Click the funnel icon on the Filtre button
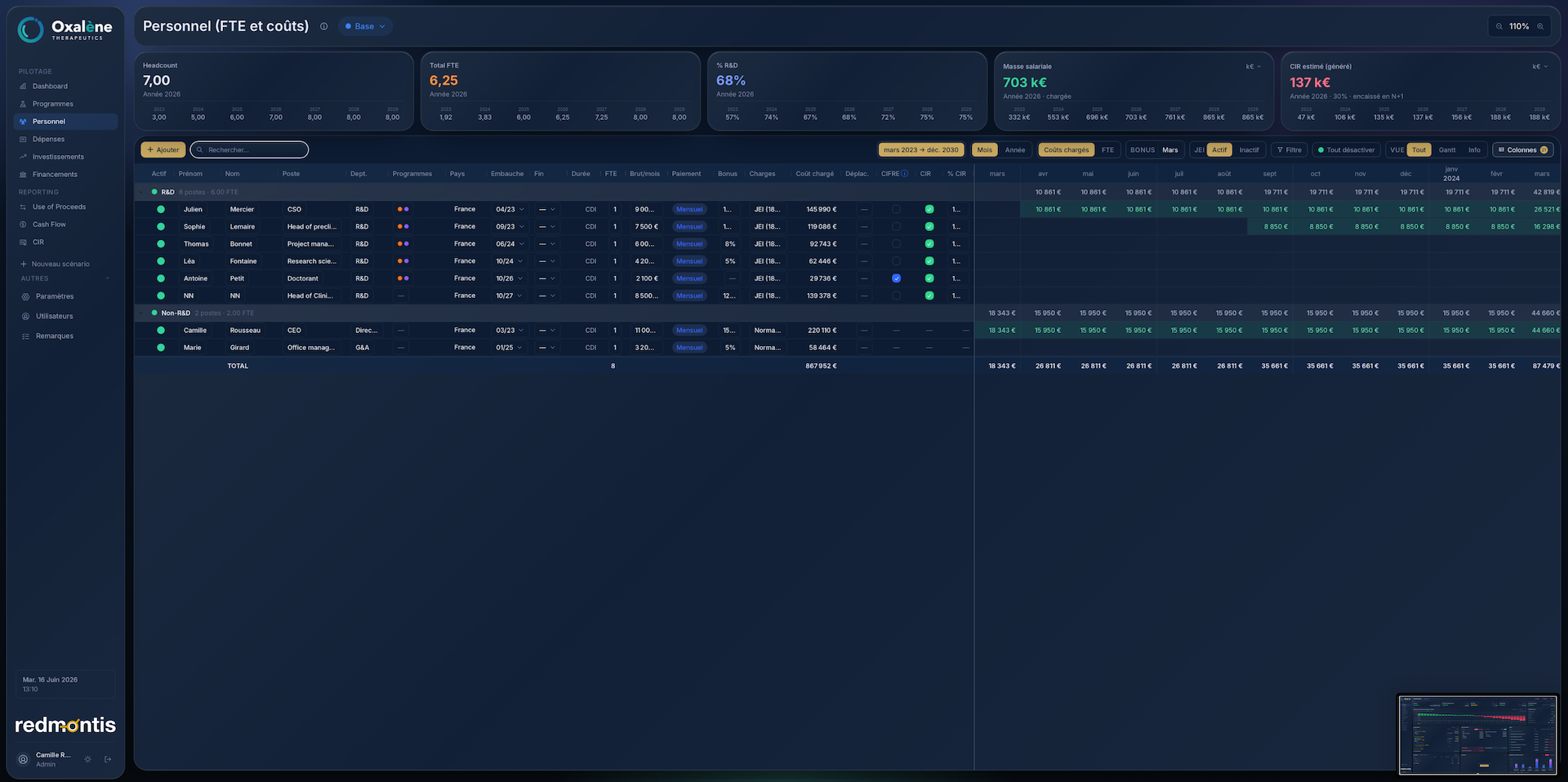The width and height of the screenshot is (1568, 782). pyautogui.click(x=1280, y=150)
